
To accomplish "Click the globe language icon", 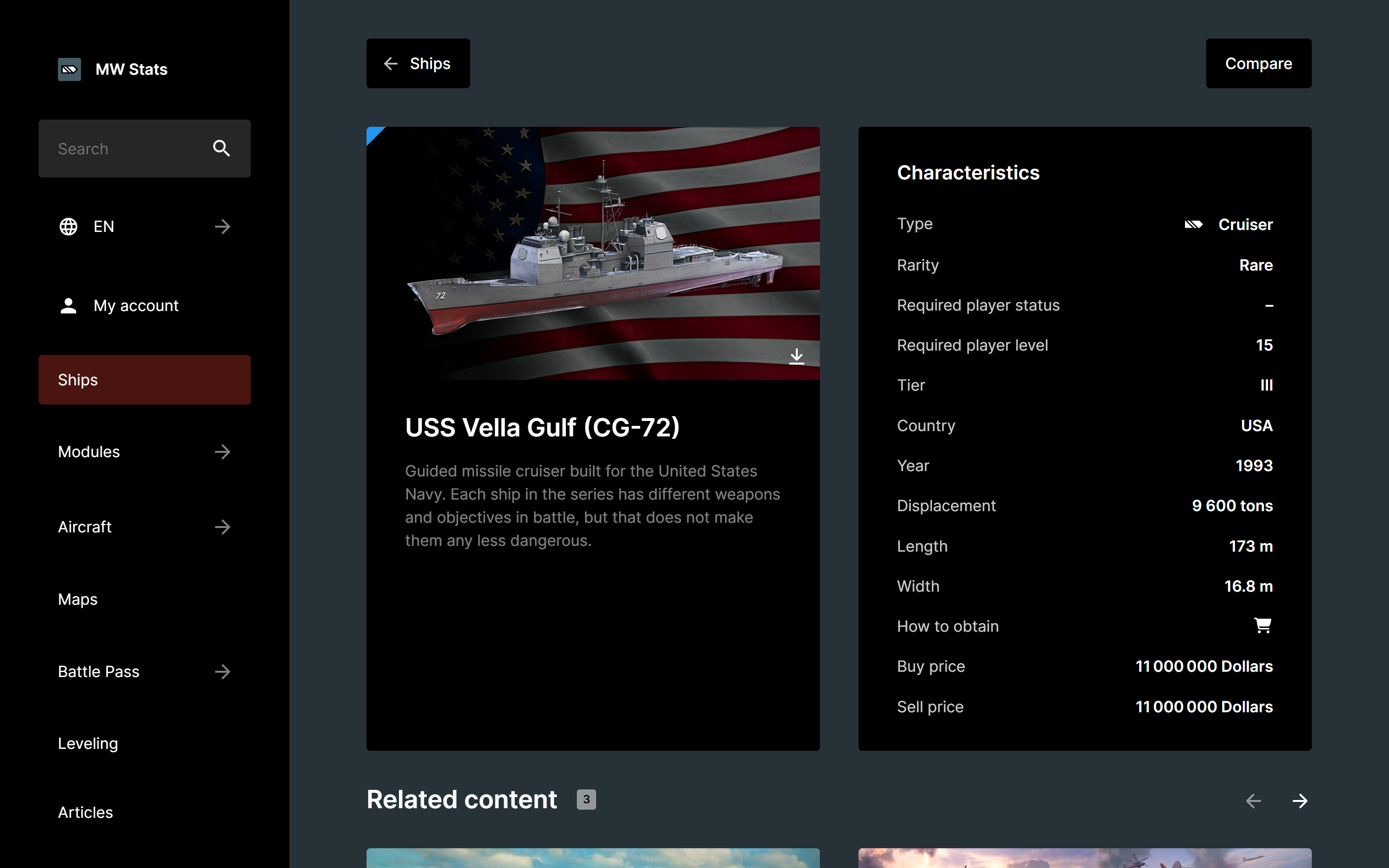I will click(68, 227).
